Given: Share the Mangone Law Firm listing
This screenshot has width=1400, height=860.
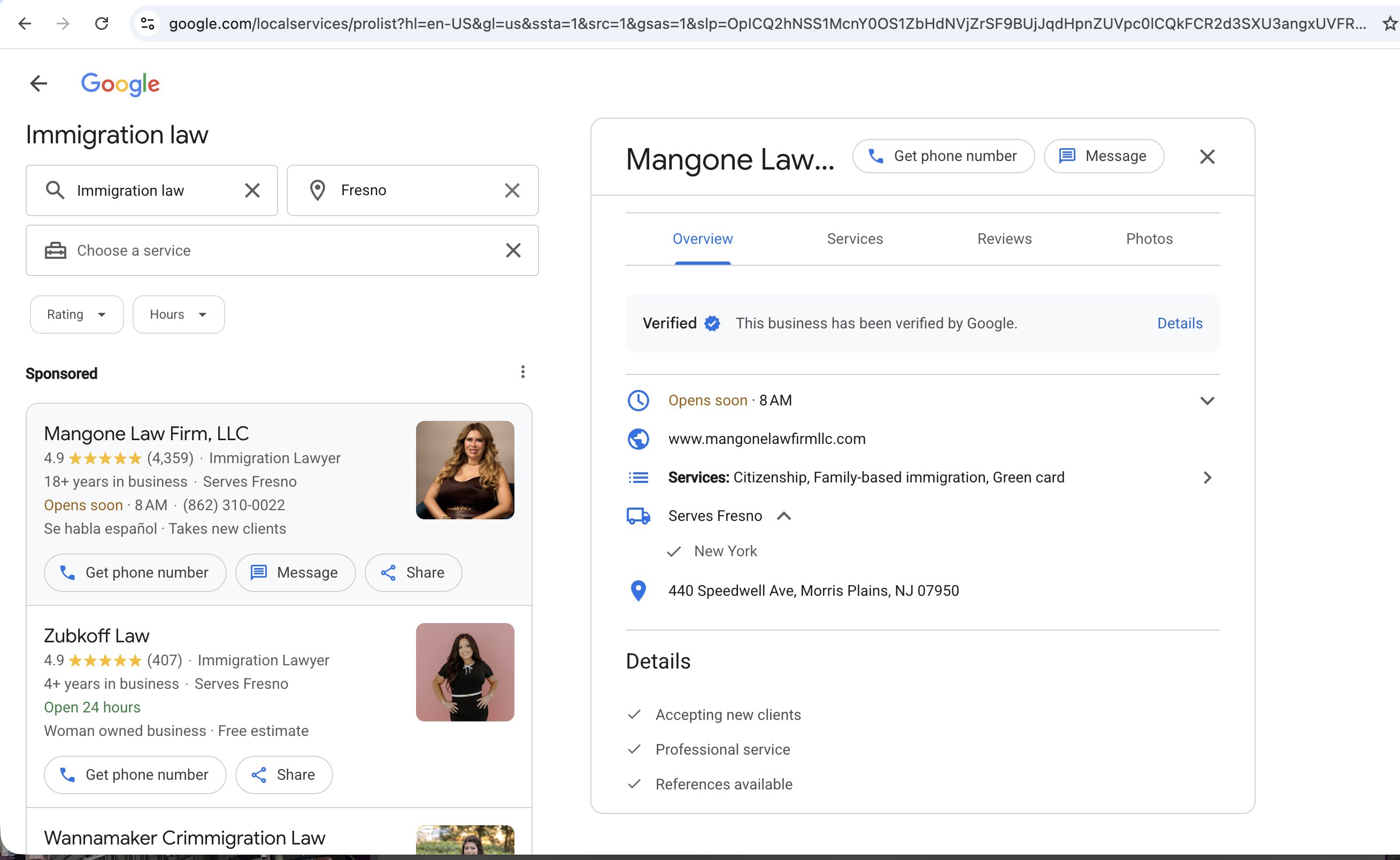Looking at the screenshot, I should [413, 573].
